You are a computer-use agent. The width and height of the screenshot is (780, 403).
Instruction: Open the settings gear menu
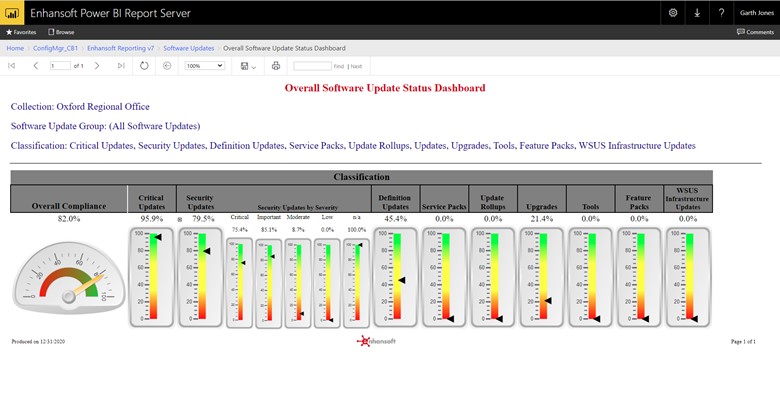[672, 12]
